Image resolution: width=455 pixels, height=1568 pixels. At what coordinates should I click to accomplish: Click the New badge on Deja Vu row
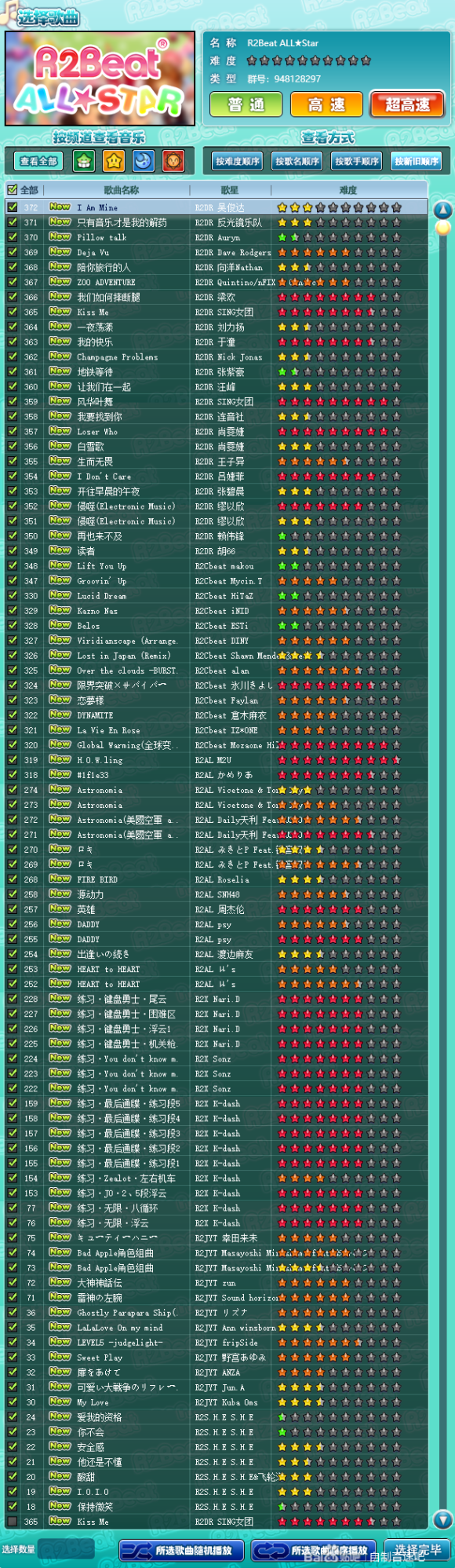60,252
